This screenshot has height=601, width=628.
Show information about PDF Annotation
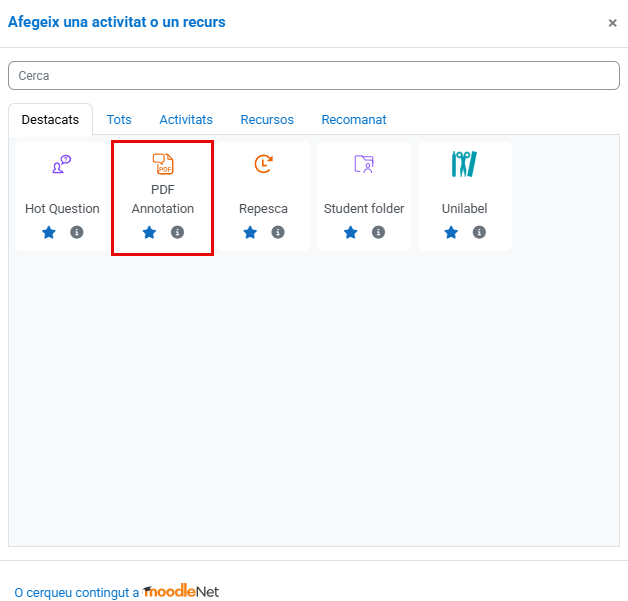pyautogui.click(x=178, y=232)
